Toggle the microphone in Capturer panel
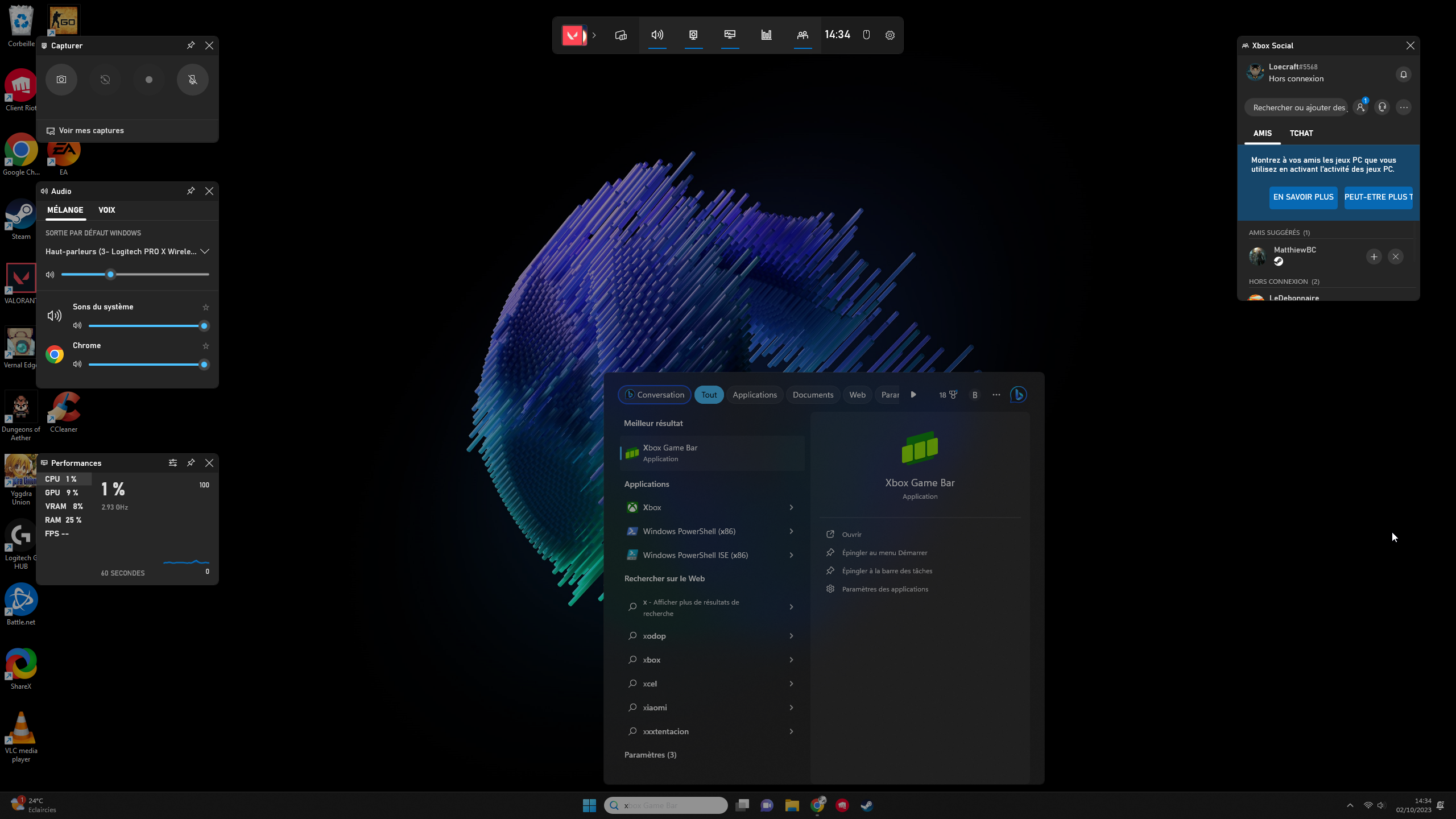Screen dimensions: 1456x819 coord(193,80)
